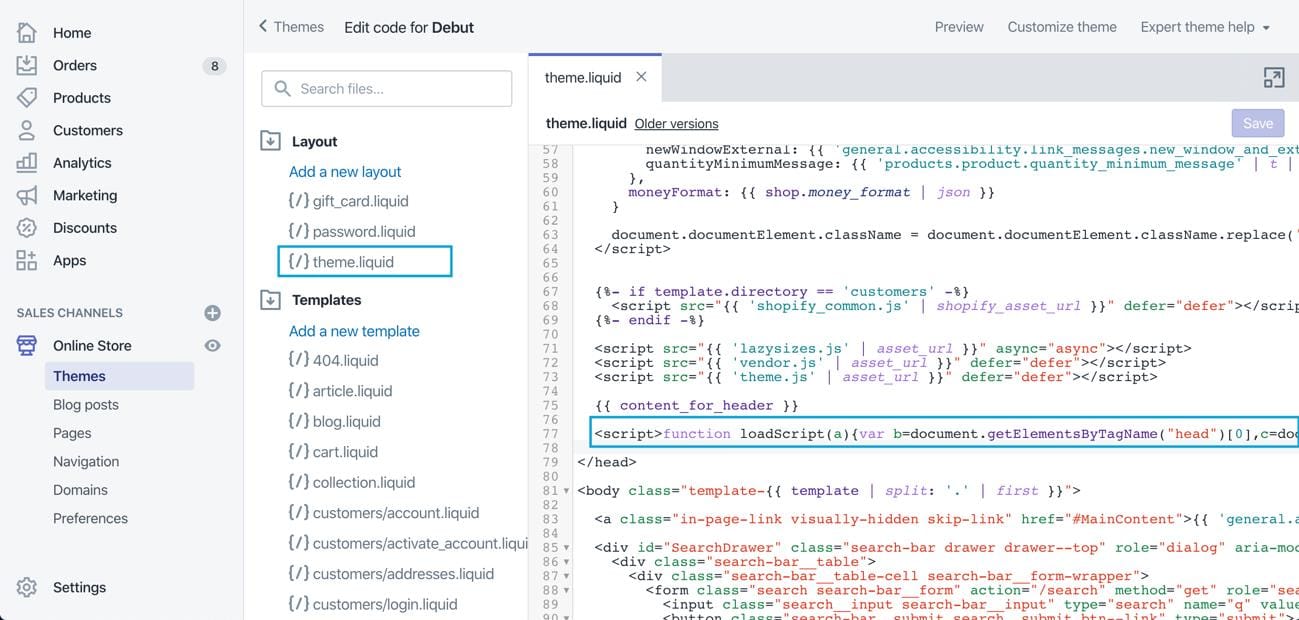This screenshot has height=620, width=1299.
Task: Open 404.liquid template
Action: (333, 360)
